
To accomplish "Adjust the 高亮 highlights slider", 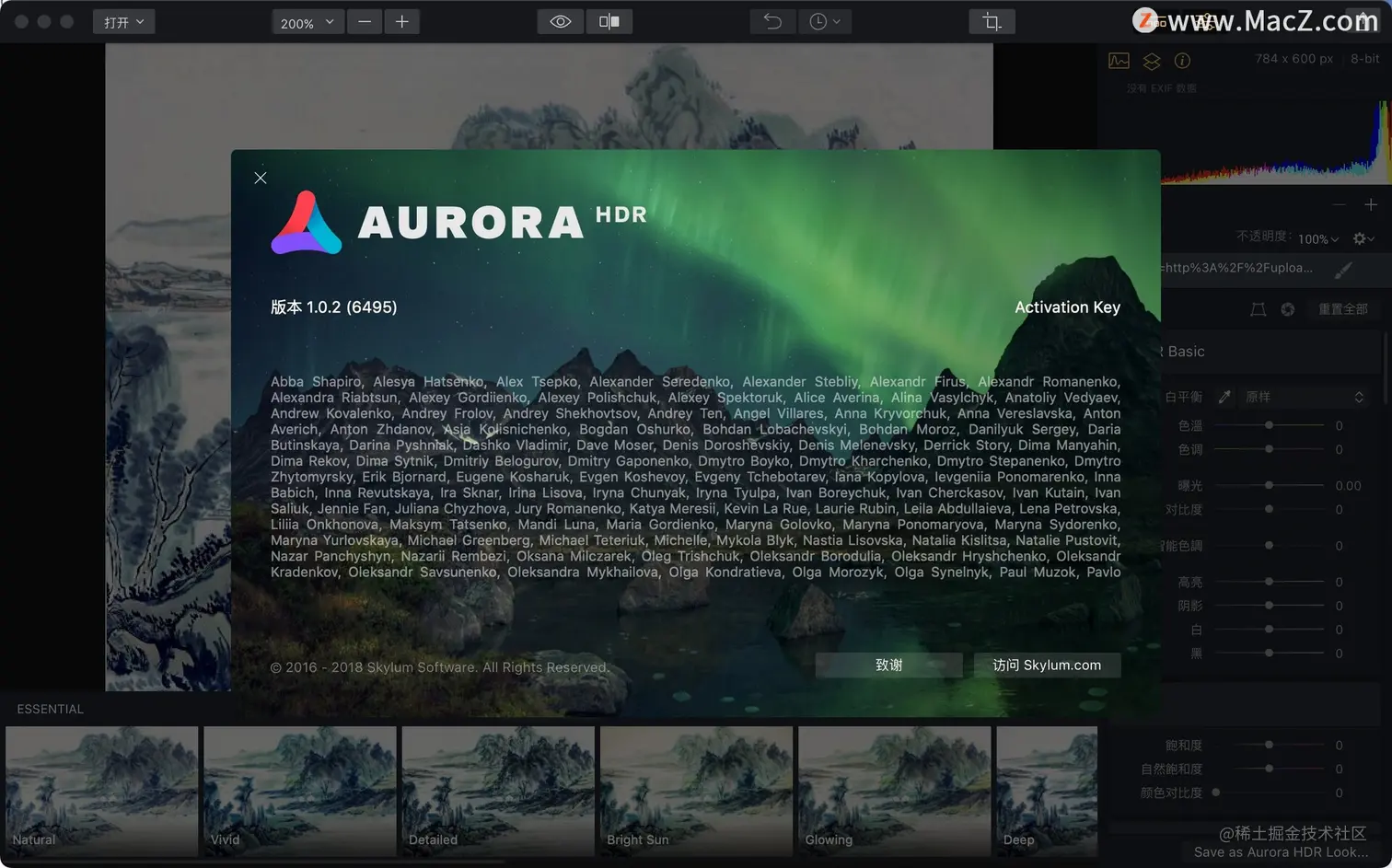I will (1269, 582).
